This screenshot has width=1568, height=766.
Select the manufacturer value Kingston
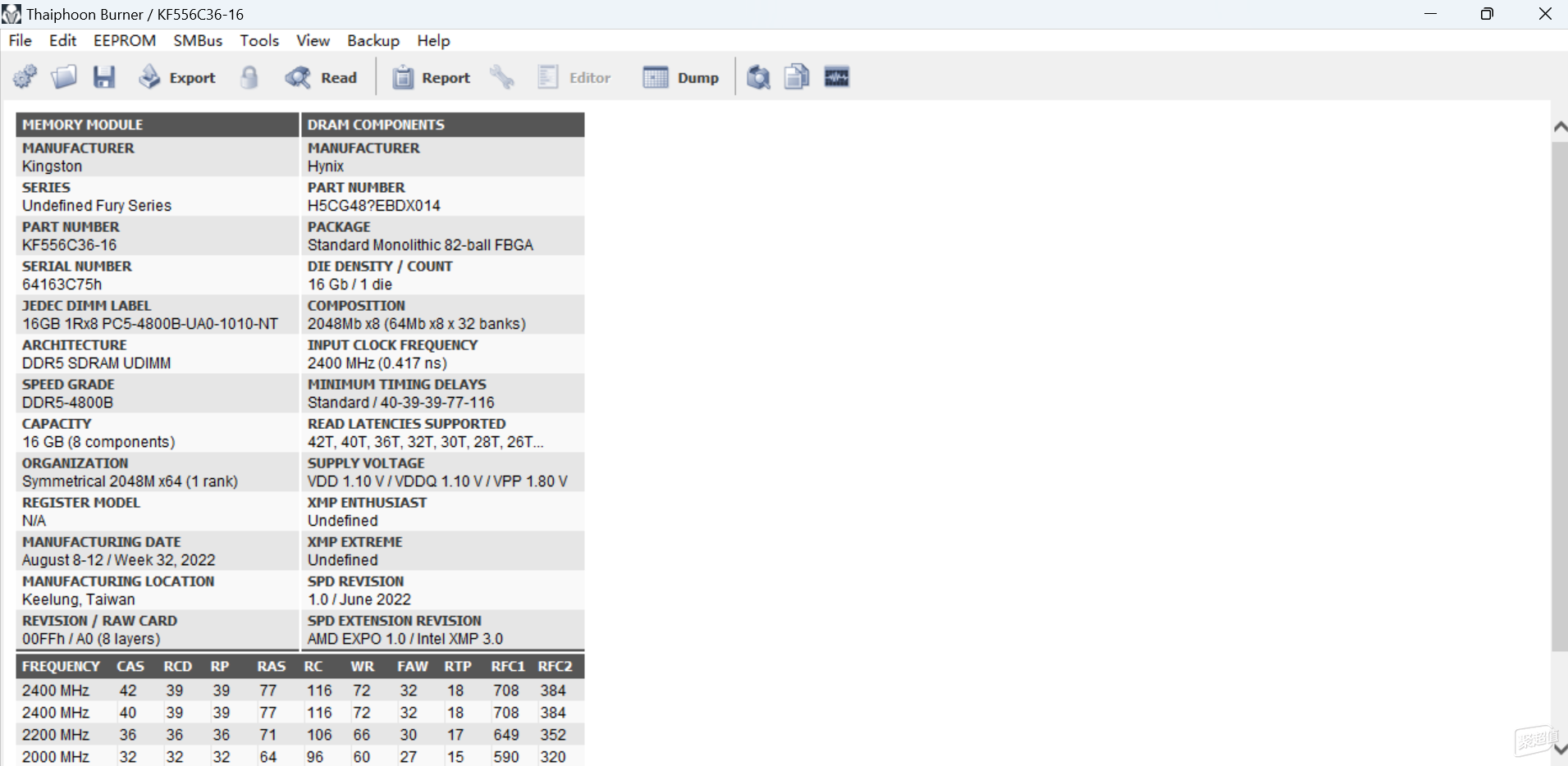tap(52, 166)
